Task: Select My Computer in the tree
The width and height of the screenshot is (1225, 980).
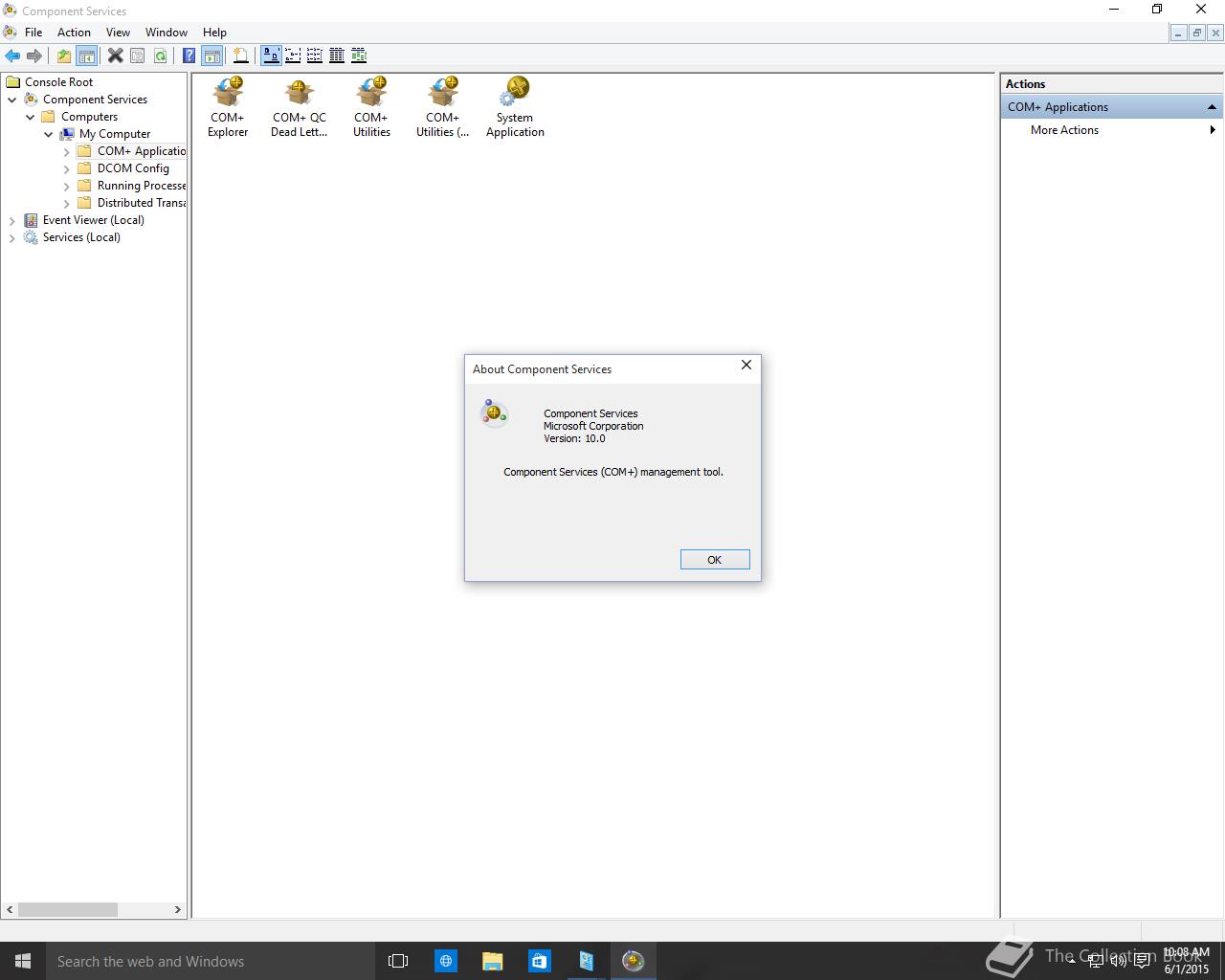Action: [115, 134]
